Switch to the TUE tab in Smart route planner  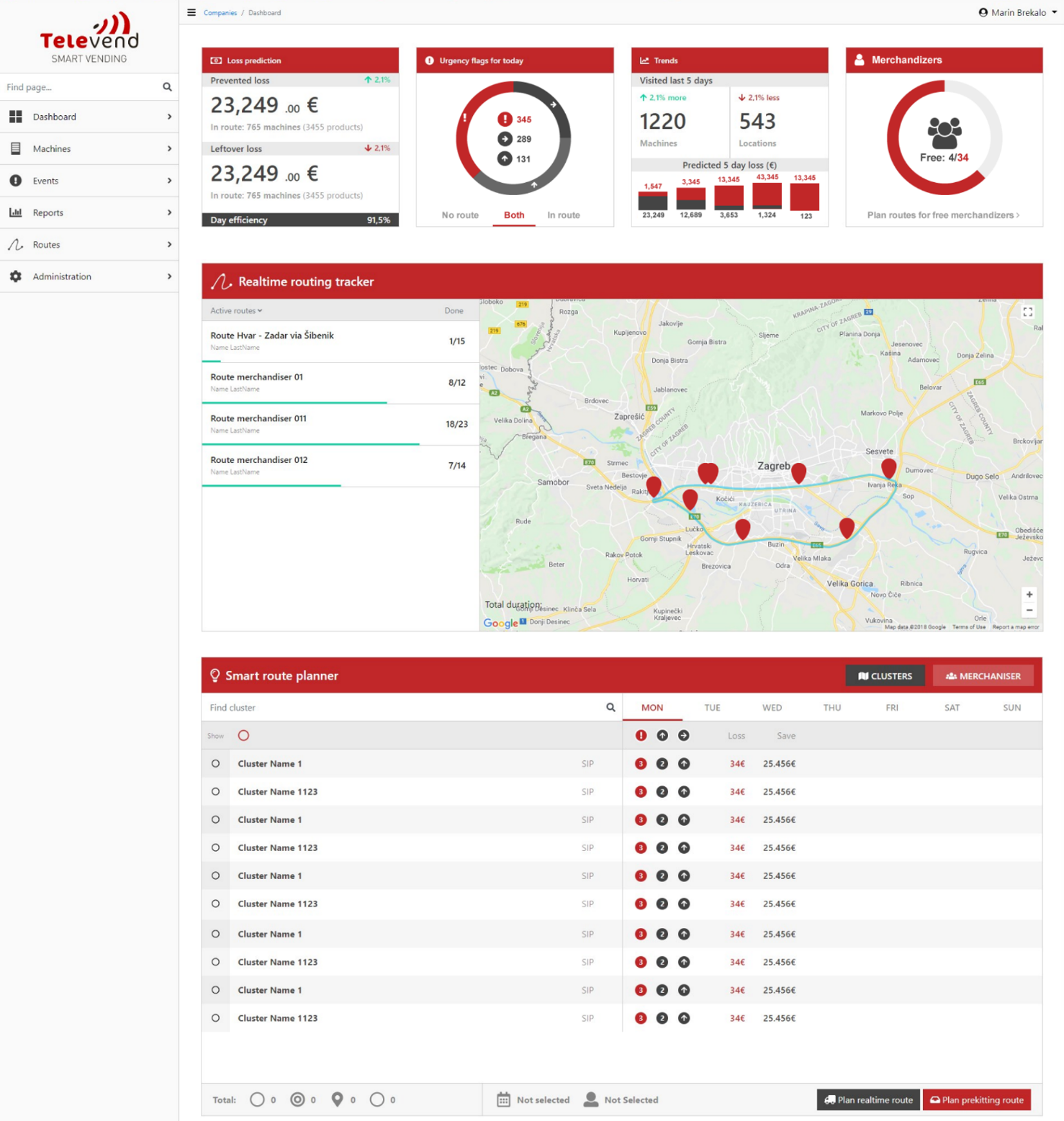(x=712, y=707)
